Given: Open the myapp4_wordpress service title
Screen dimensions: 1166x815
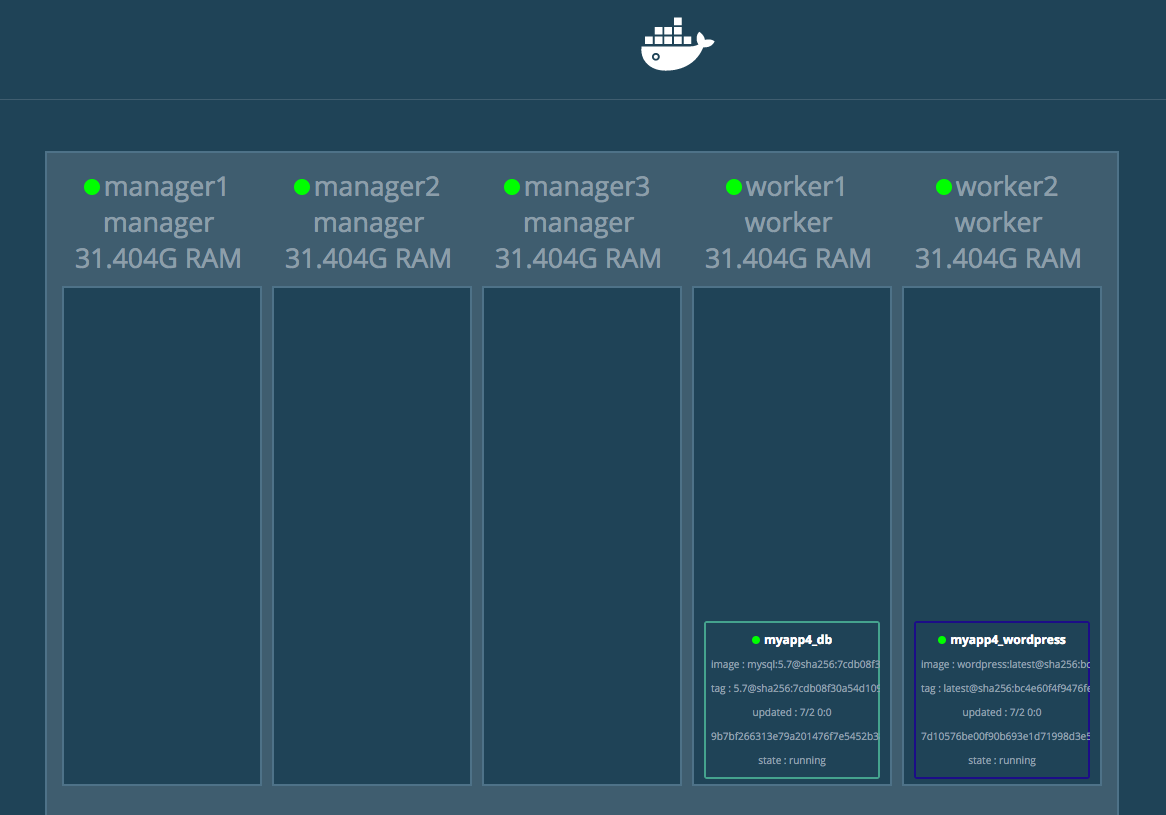Looking at the screenshot, I should [1008, 640].
